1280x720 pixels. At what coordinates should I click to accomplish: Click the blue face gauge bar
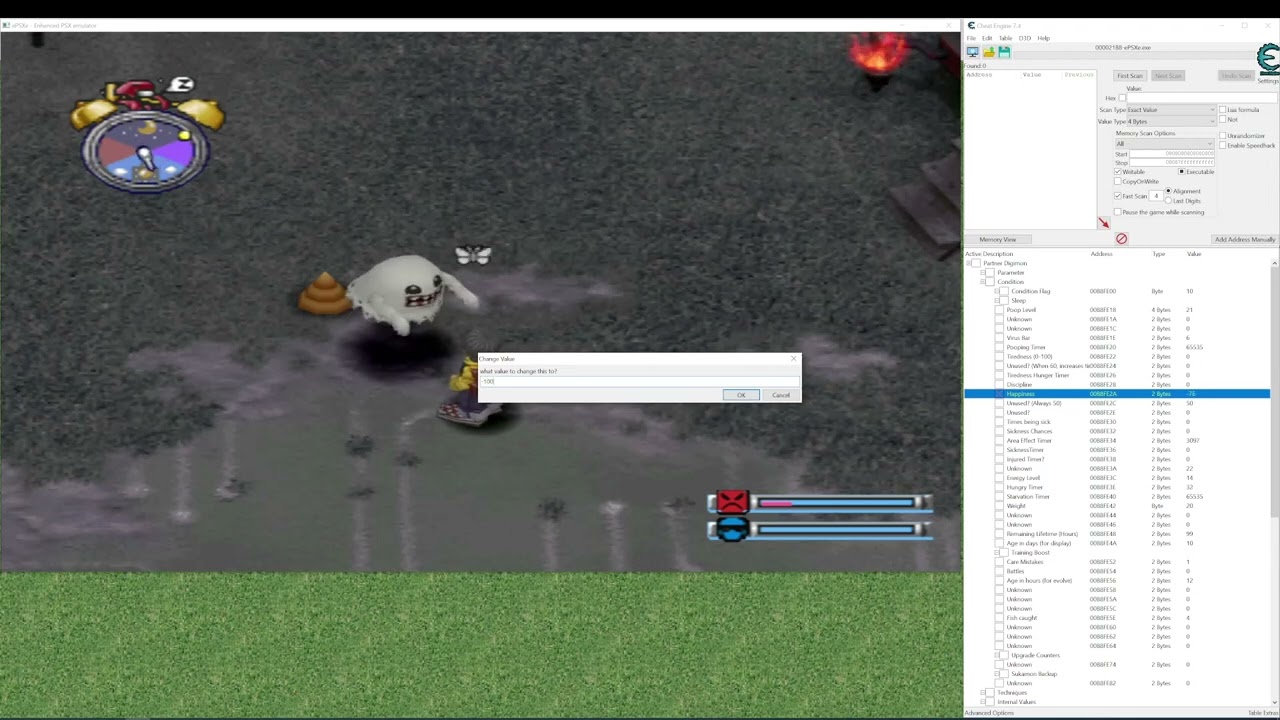coord(834,530)
